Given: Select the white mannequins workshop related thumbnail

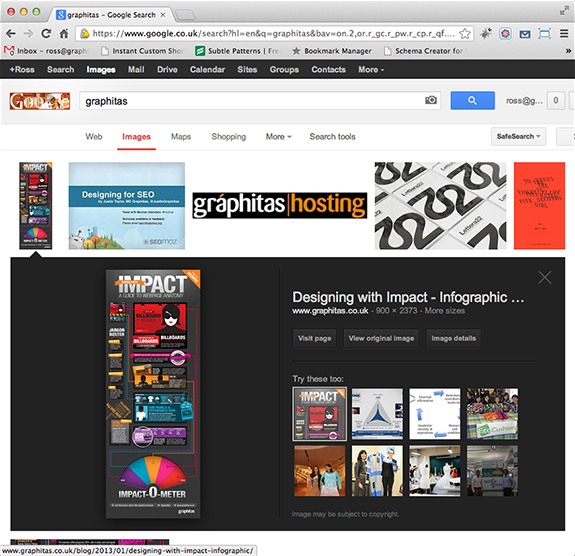Looking at the screenshot, I should tap(435, 471).
